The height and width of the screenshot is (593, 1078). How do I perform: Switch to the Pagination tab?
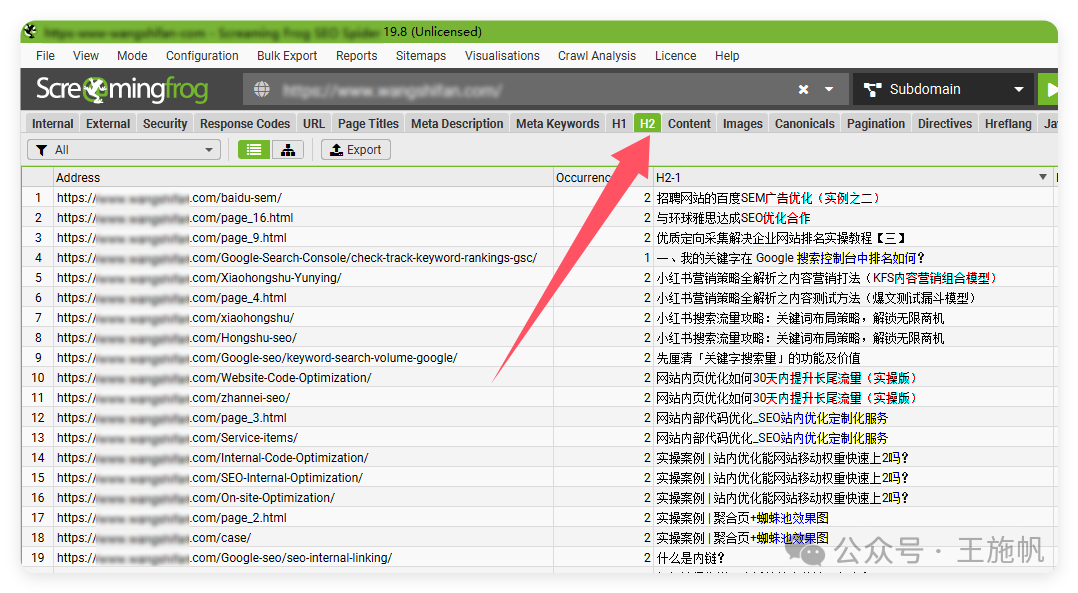876,124
